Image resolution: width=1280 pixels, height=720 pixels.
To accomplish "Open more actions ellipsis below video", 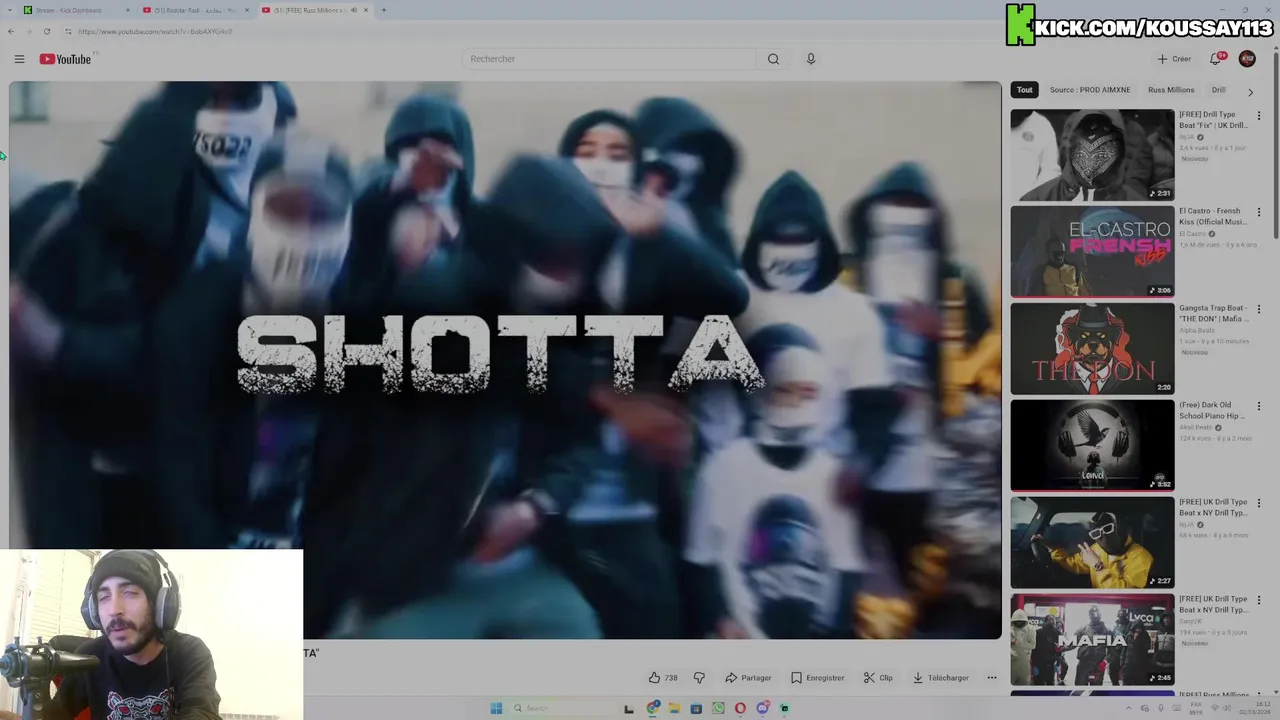I will pos(992,678).
